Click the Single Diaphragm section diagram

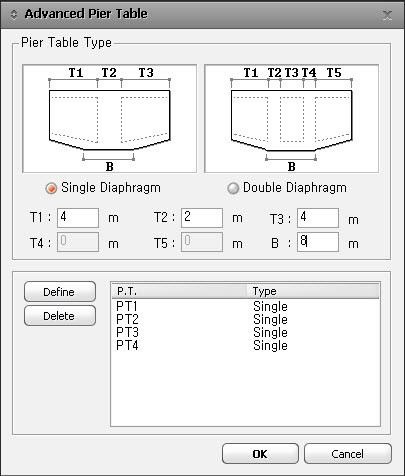109,119
